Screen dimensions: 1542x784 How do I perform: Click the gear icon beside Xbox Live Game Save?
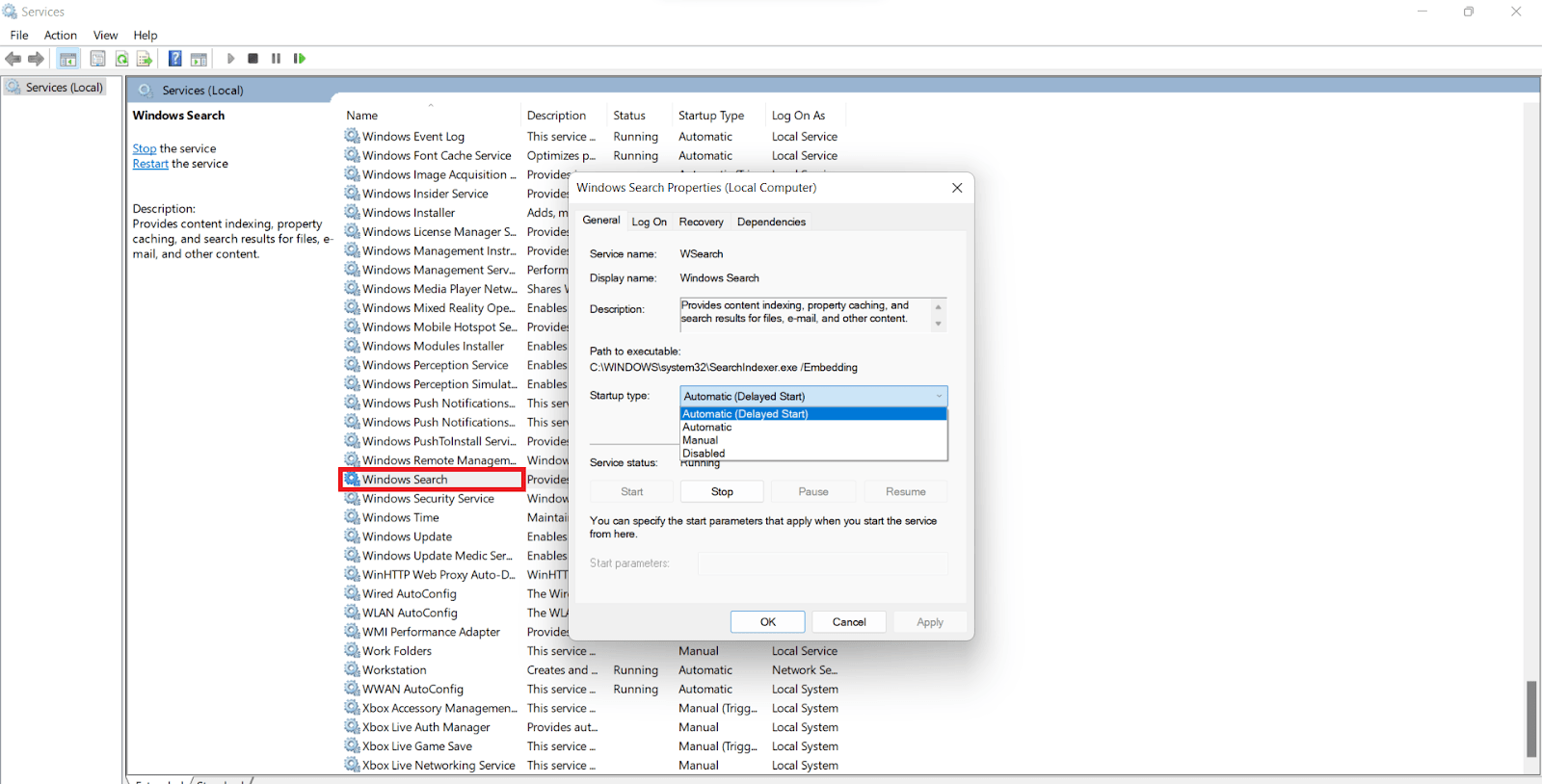point(352,745)
